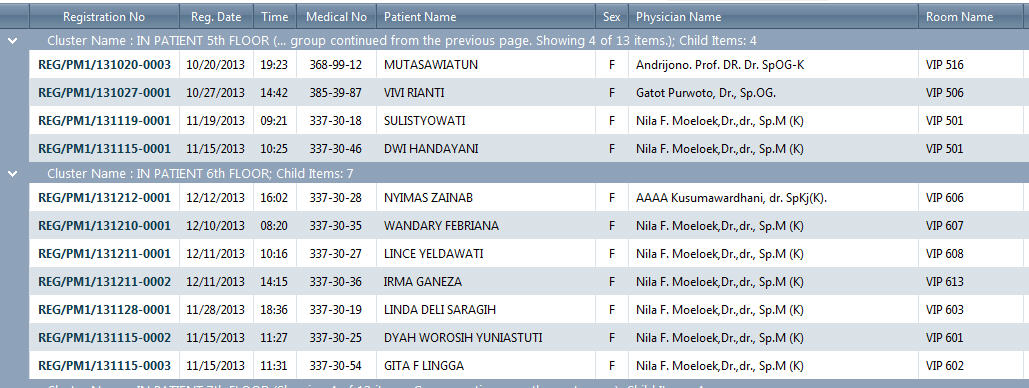Select NYIMAS ZAINAB patient row
The height and width of the screenshot is (388, 1029).
coord(529,198)
